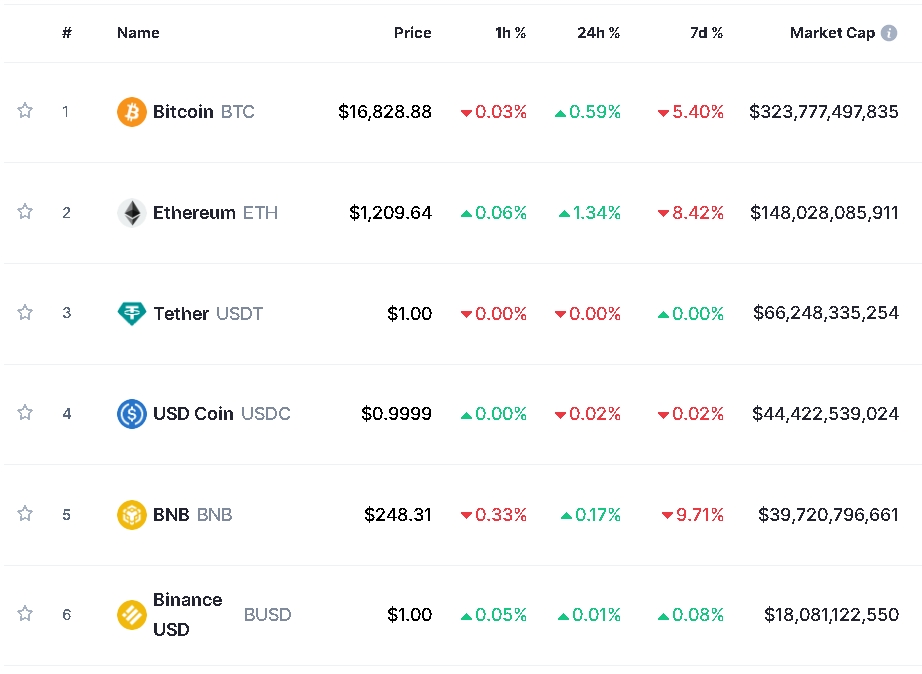Viewport: 922px width, 674px height.
Task: Click the Market Cap info icon
Action: (x=889, y=33)
